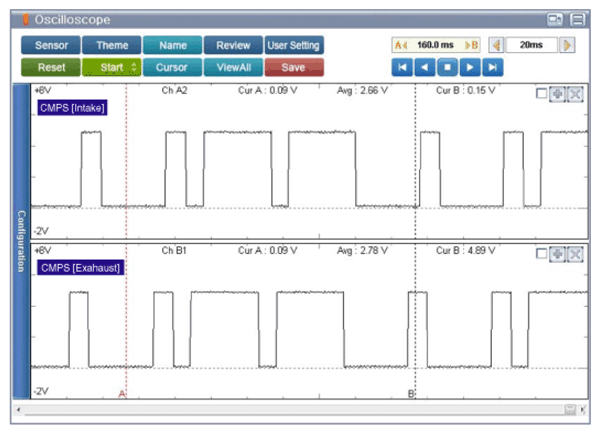Screen dimensions: 600x434
Task: Open the Sensor menu
Action: tap(51, 46)
